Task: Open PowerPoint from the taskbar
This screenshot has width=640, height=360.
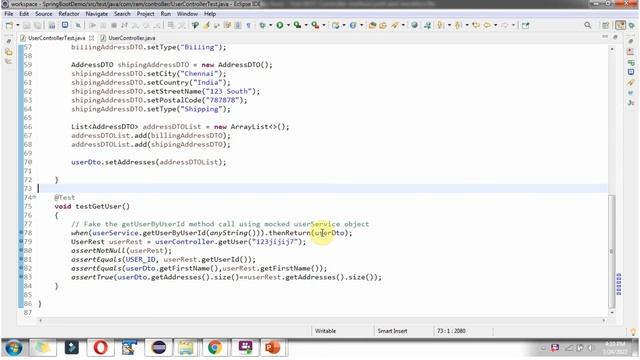Action: [x=273, y=348]
